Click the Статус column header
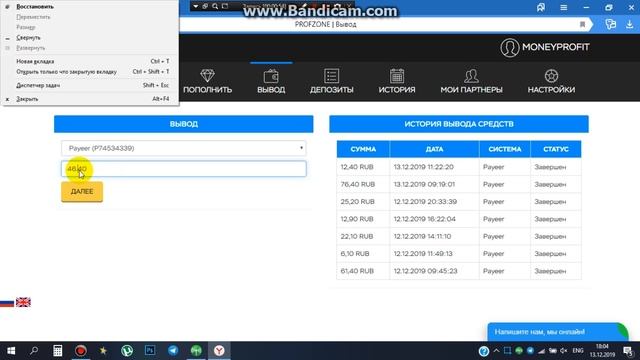The image size is (640, 360). pyautogui.click(x=556, y=149)
